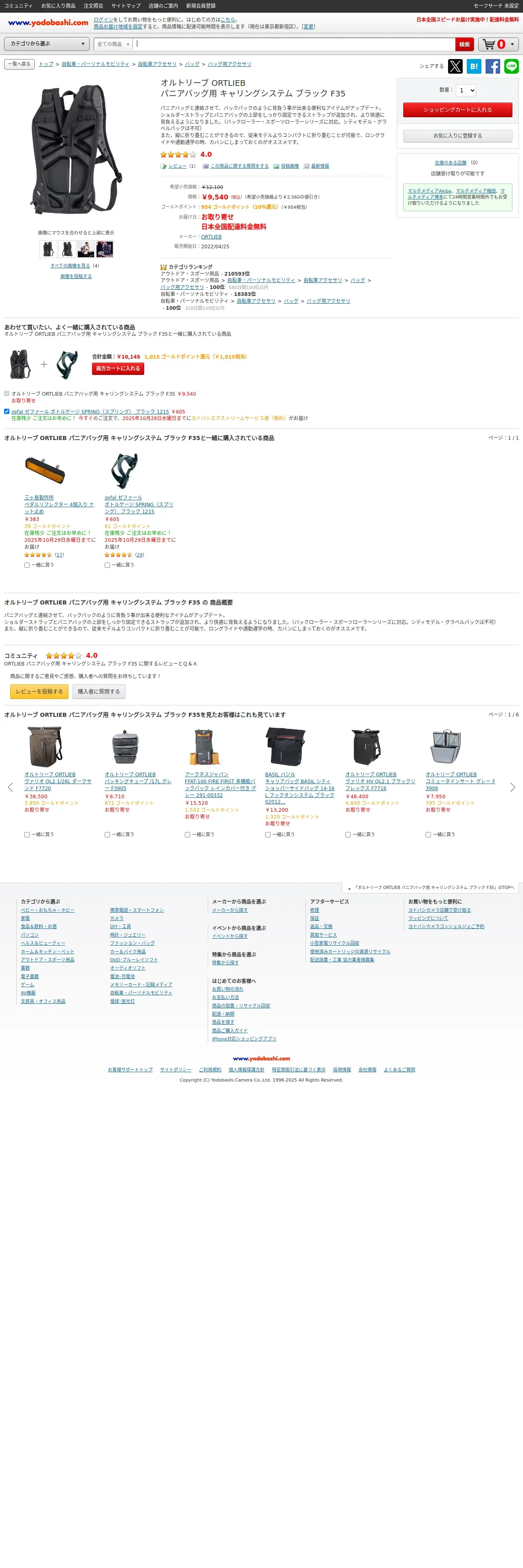The width and height of the screenshot is (523, 1568).
Task: Open バッグ用アクセサリ breadcrumb link
Action: (230, 64)
